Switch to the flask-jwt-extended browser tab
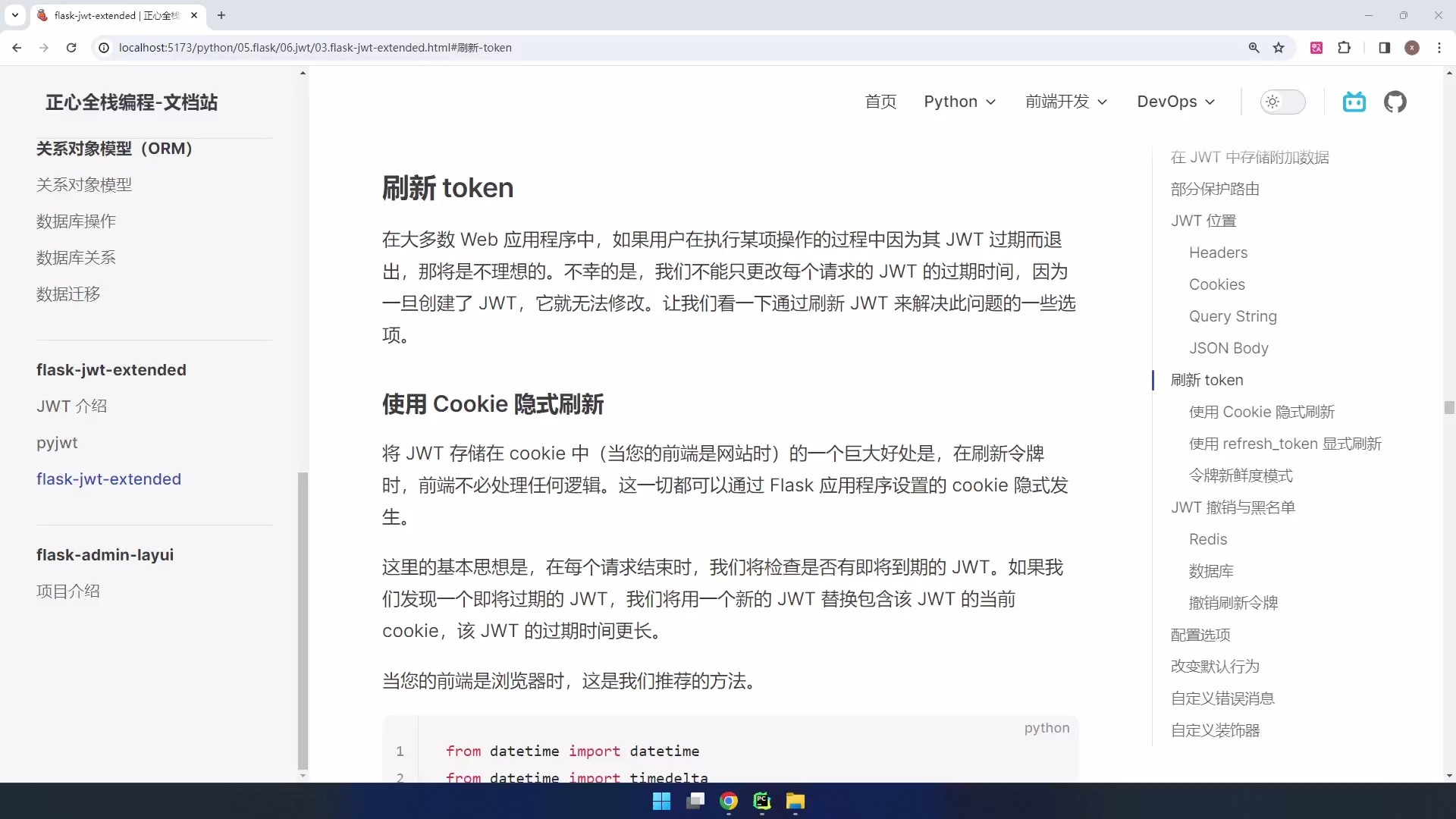Screen dimensions: 1456x819 tap(114, 15)
